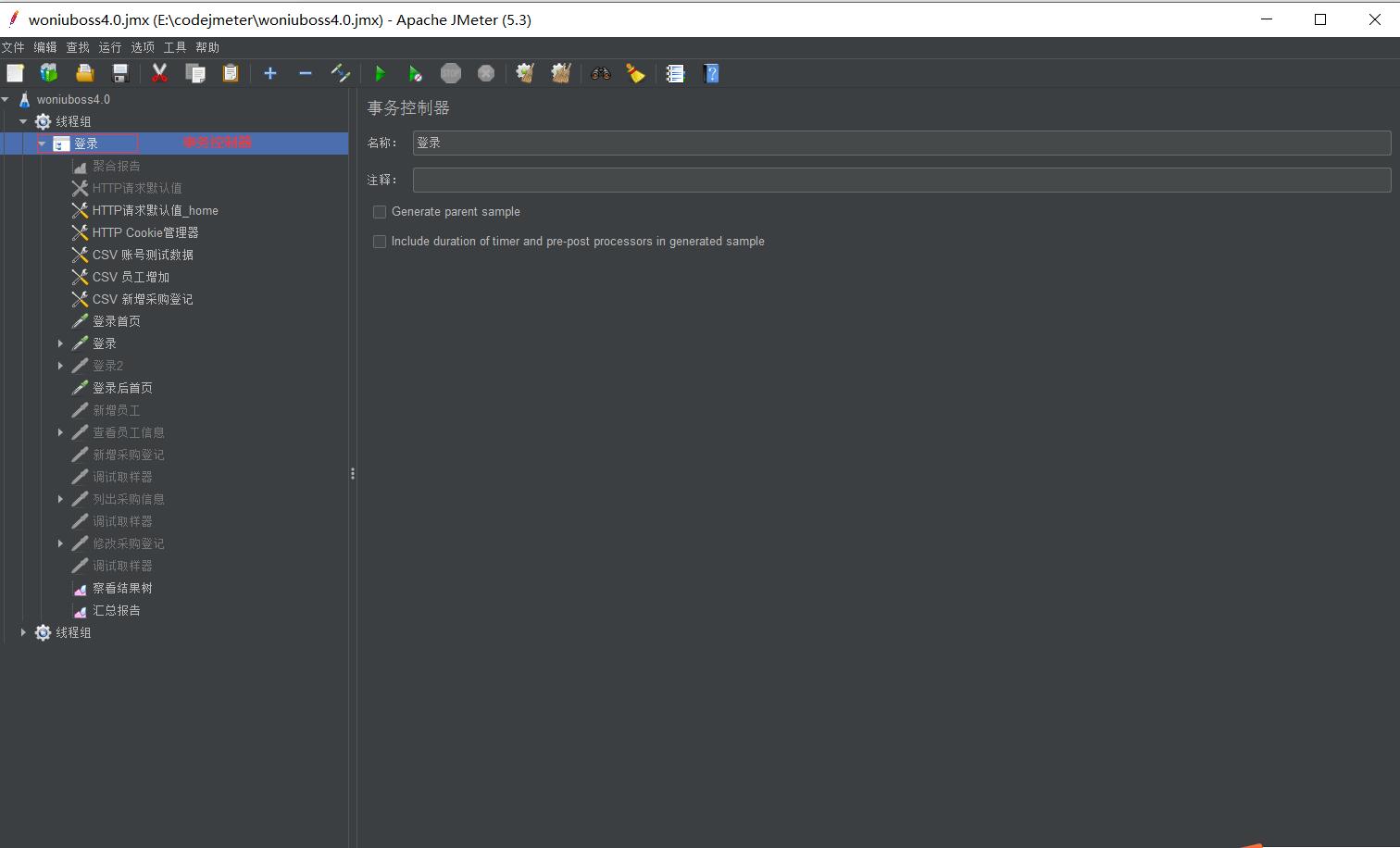Open the 帮助 menu
Viewport: 1400px width, 848px height.
tap(207, 47)
